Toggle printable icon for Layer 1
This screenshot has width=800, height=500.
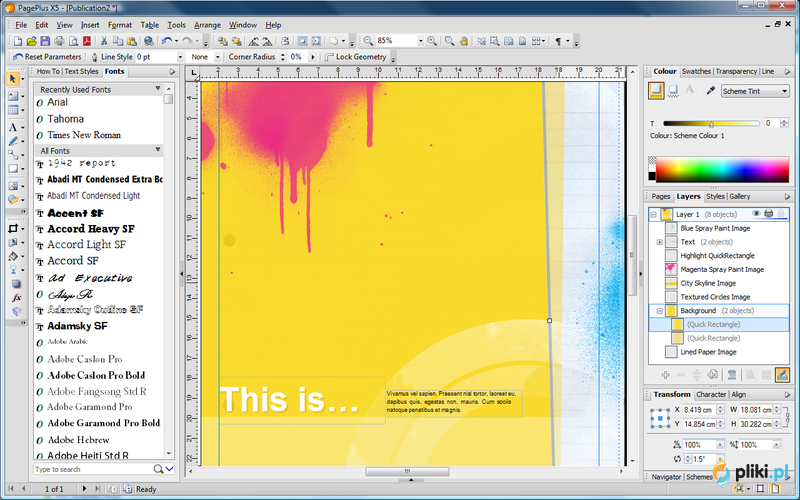(768, 214)
